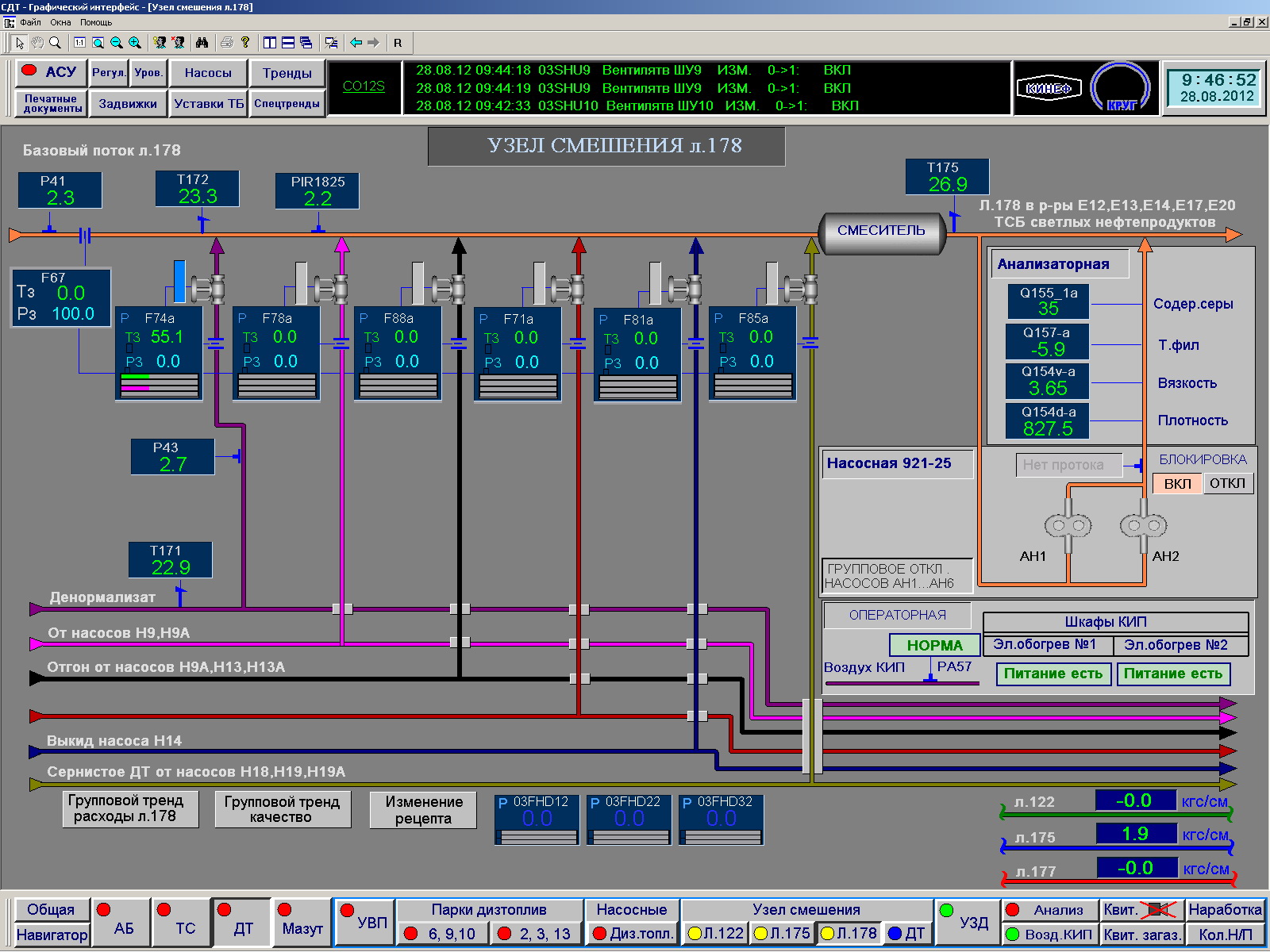This screenshot has height=952, width=1270.
Task: Switch to л.175 mixing node tab
Action: 782,934
